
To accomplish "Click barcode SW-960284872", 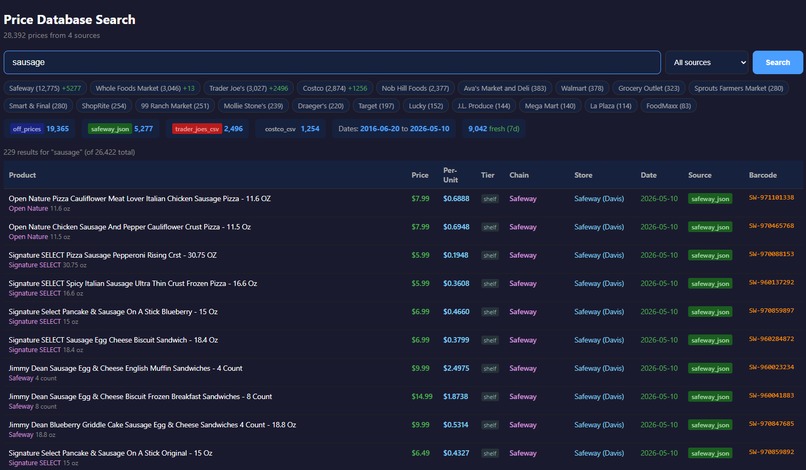I will [x=771, y=339].
